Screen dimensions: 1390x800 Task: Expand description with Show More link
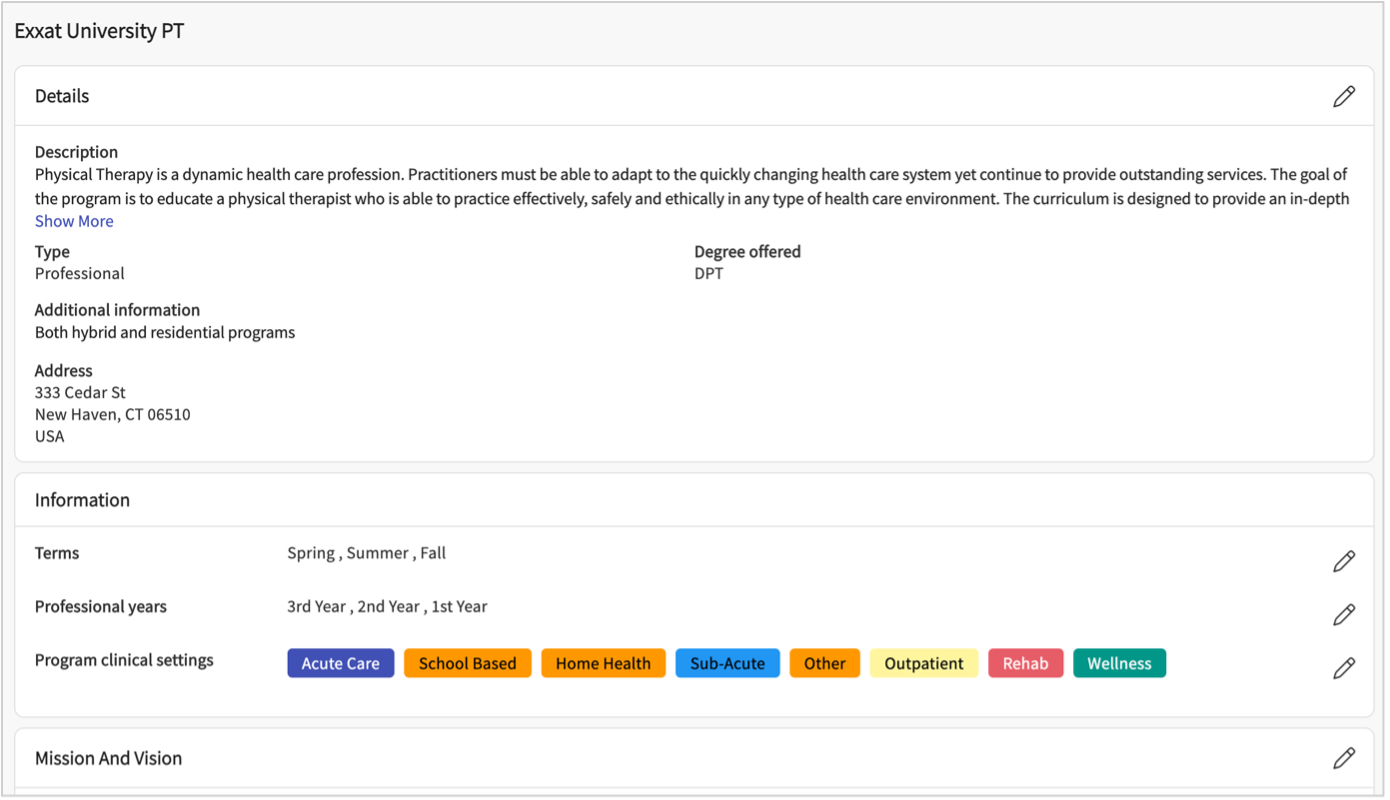pos(74,221)
